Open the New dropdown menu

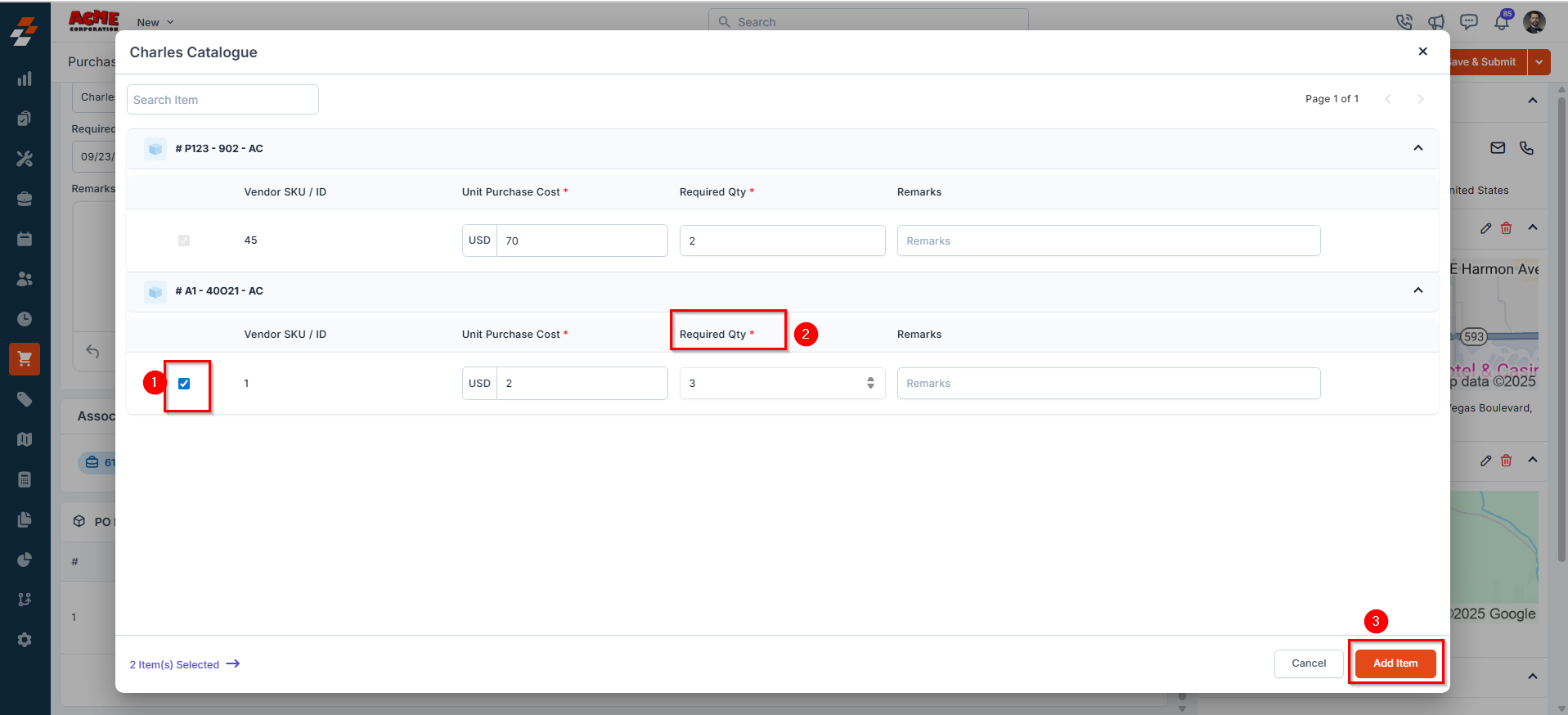[x=155, y=23]
